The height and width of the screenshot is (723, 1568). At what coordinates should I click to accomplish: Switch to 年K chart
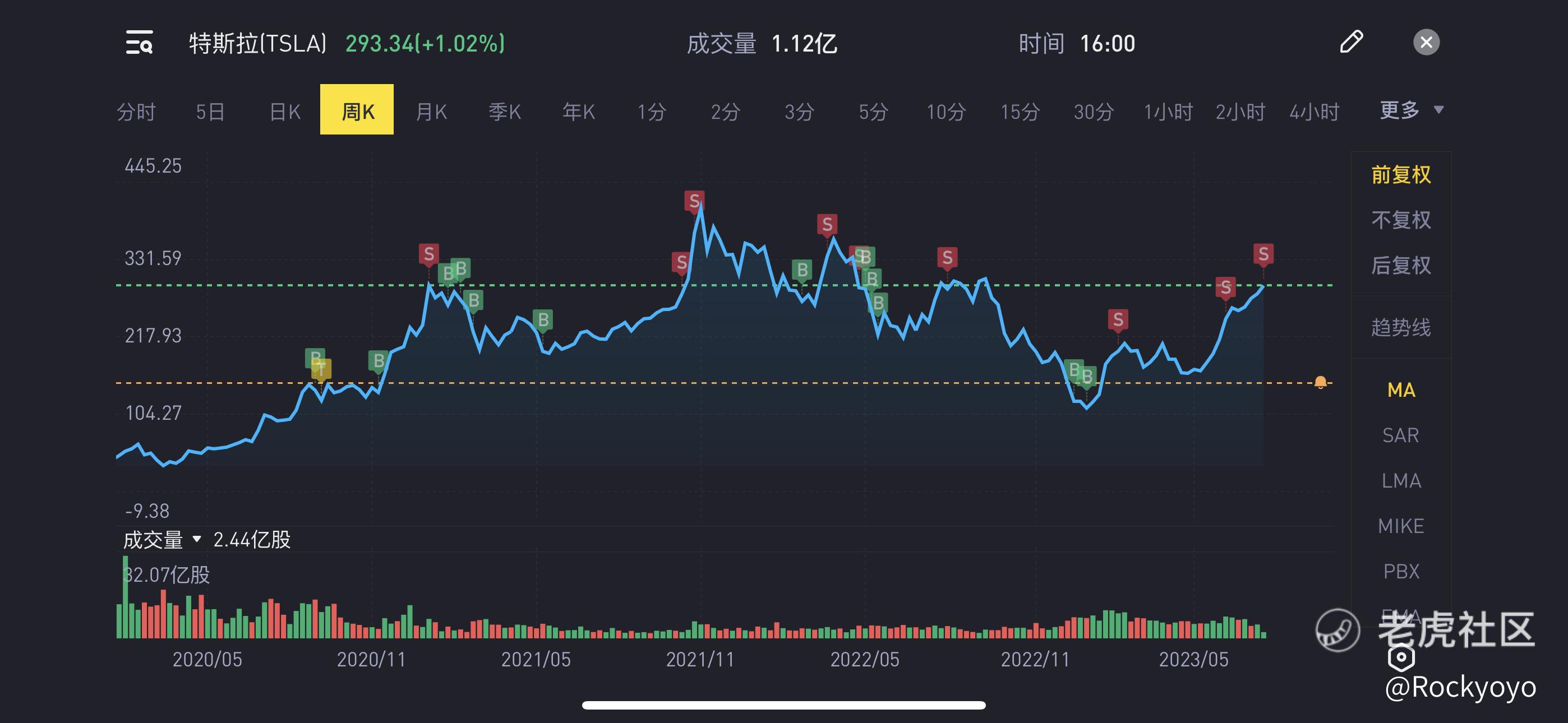click(578, 112)
